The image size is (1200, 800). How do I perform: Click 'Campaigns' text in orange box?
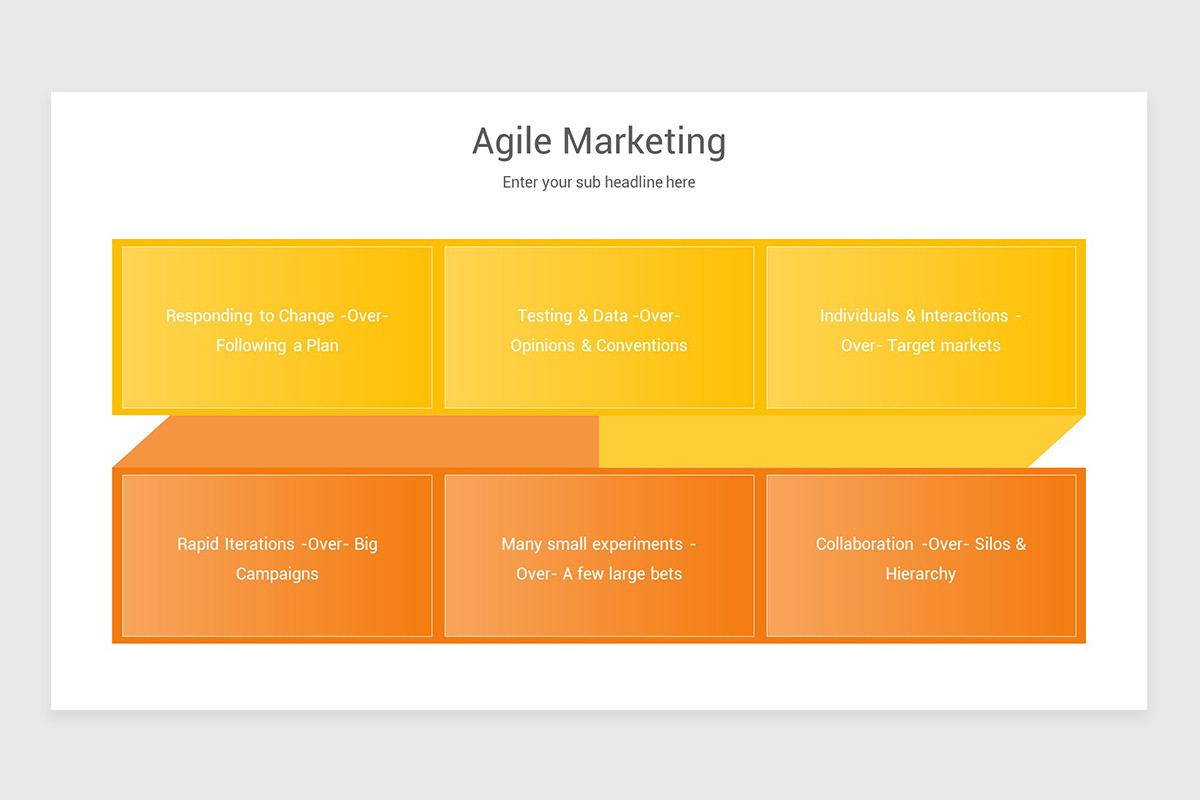(x=277, y=574)
